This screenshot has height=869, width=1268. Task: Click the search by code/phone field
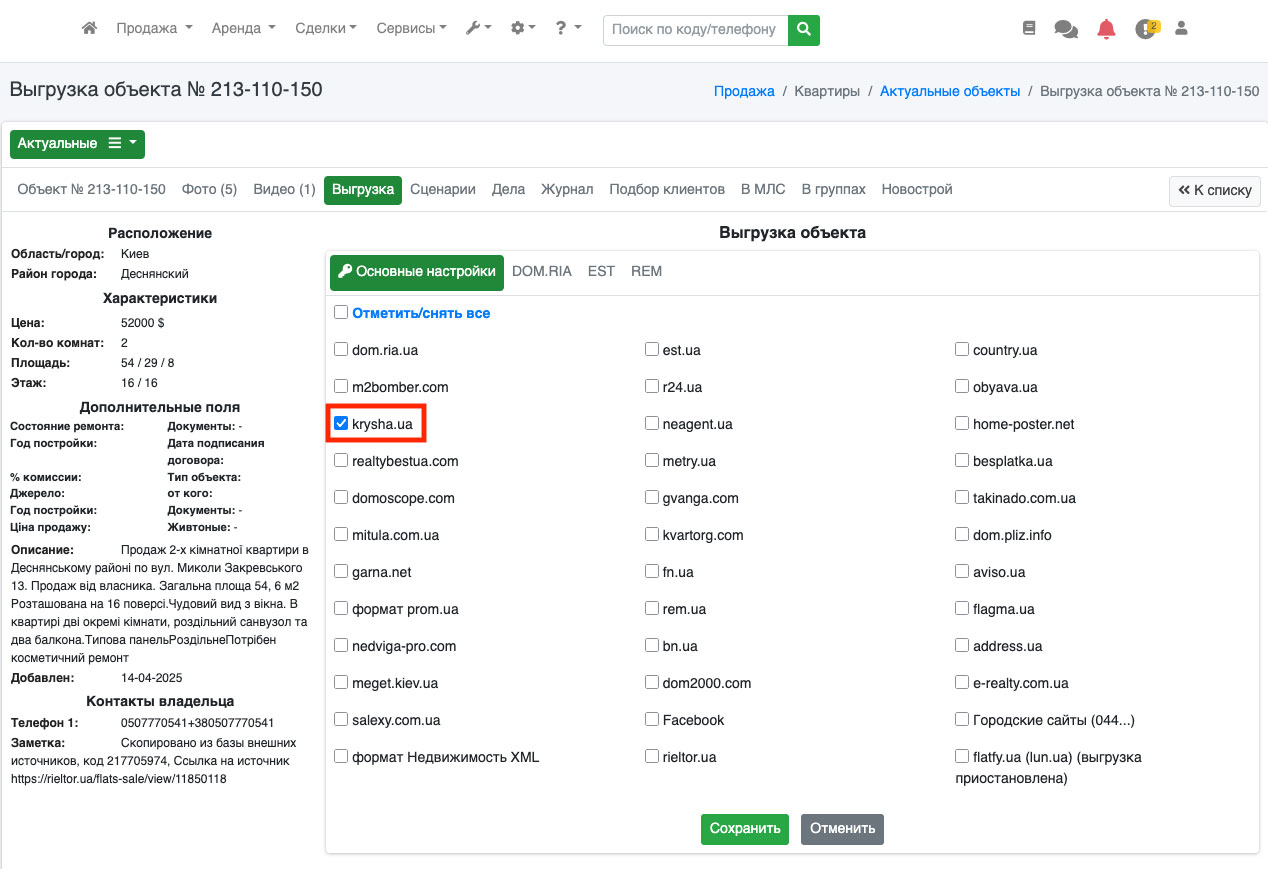pyautogui.click(x=695, y=30)
